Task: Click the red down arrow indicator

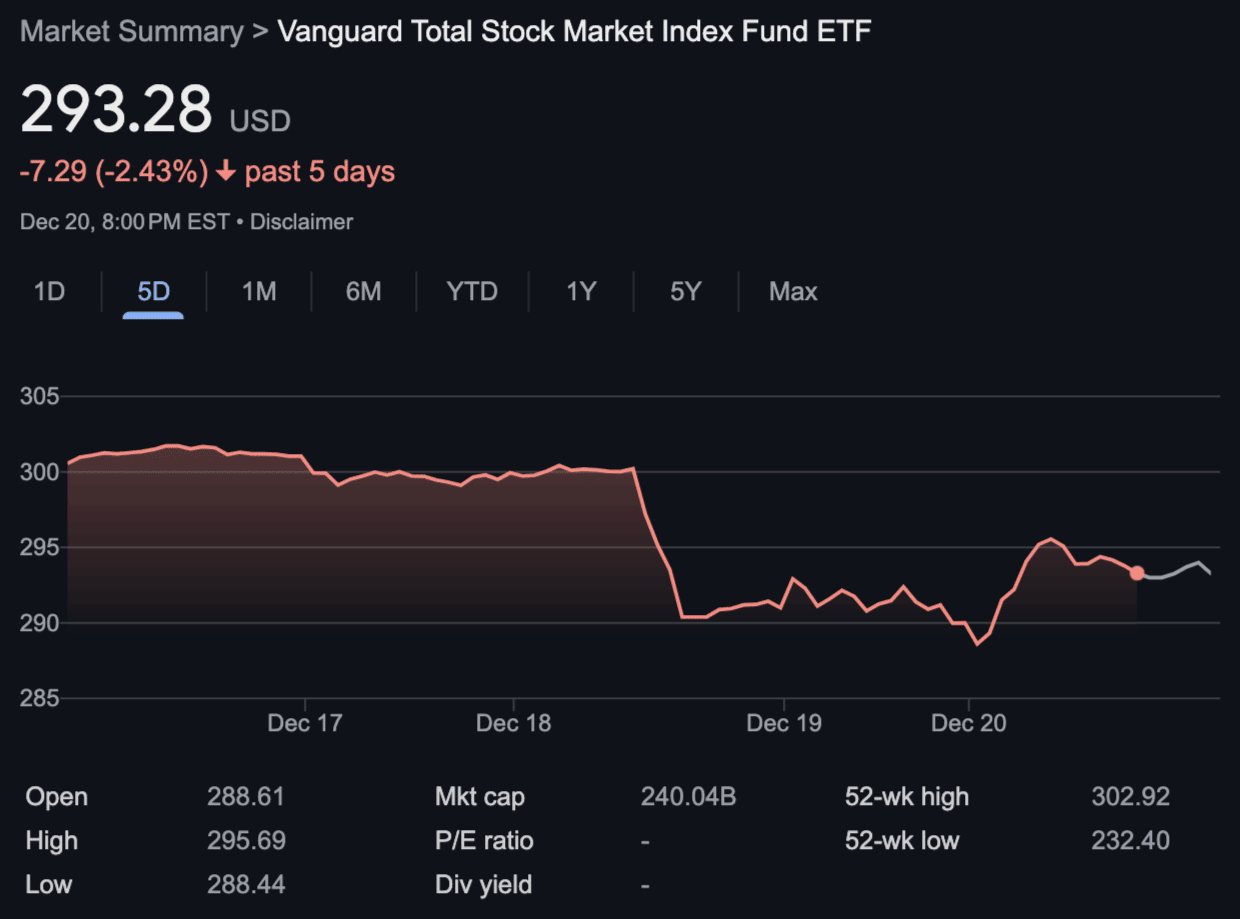Action: [226, 172]
